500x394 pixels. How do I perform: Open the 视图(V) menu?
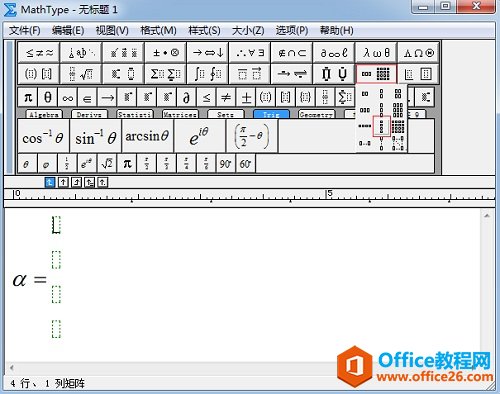[112, 31]
